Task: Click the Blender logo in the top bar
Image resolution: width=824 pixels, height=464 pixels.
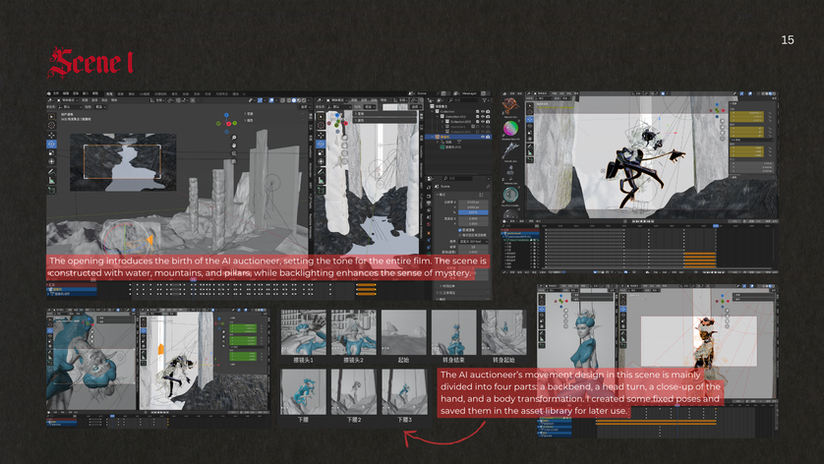Action: [49, 94]
